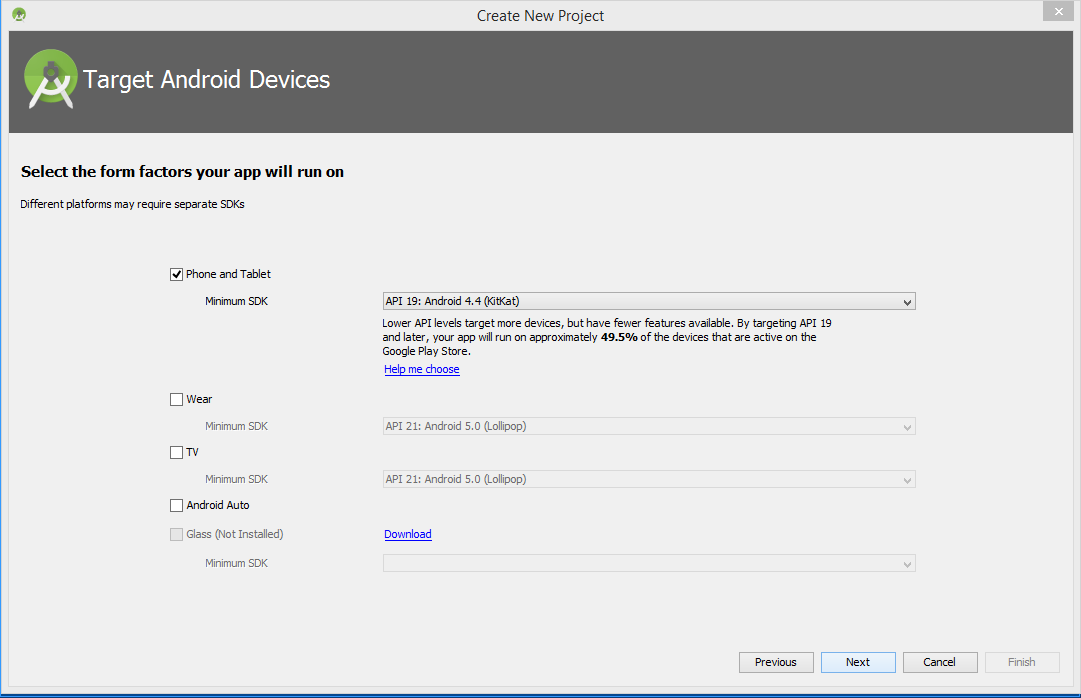Image resolution: width=1081 pixels, height=698 pixels.
Task: Enable the TV form factor checkbox
Action: pos(177,452)
